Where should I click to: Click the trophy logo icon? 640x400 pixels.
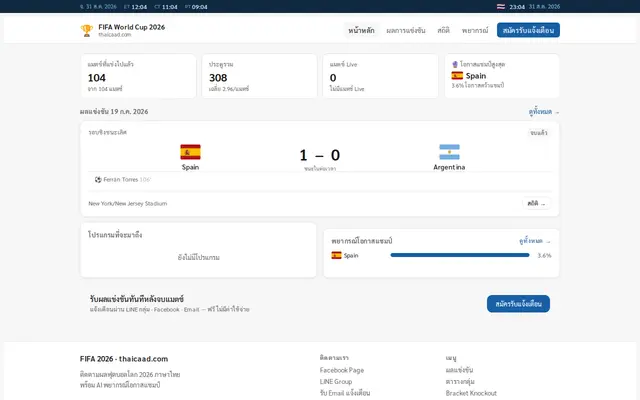87,31
